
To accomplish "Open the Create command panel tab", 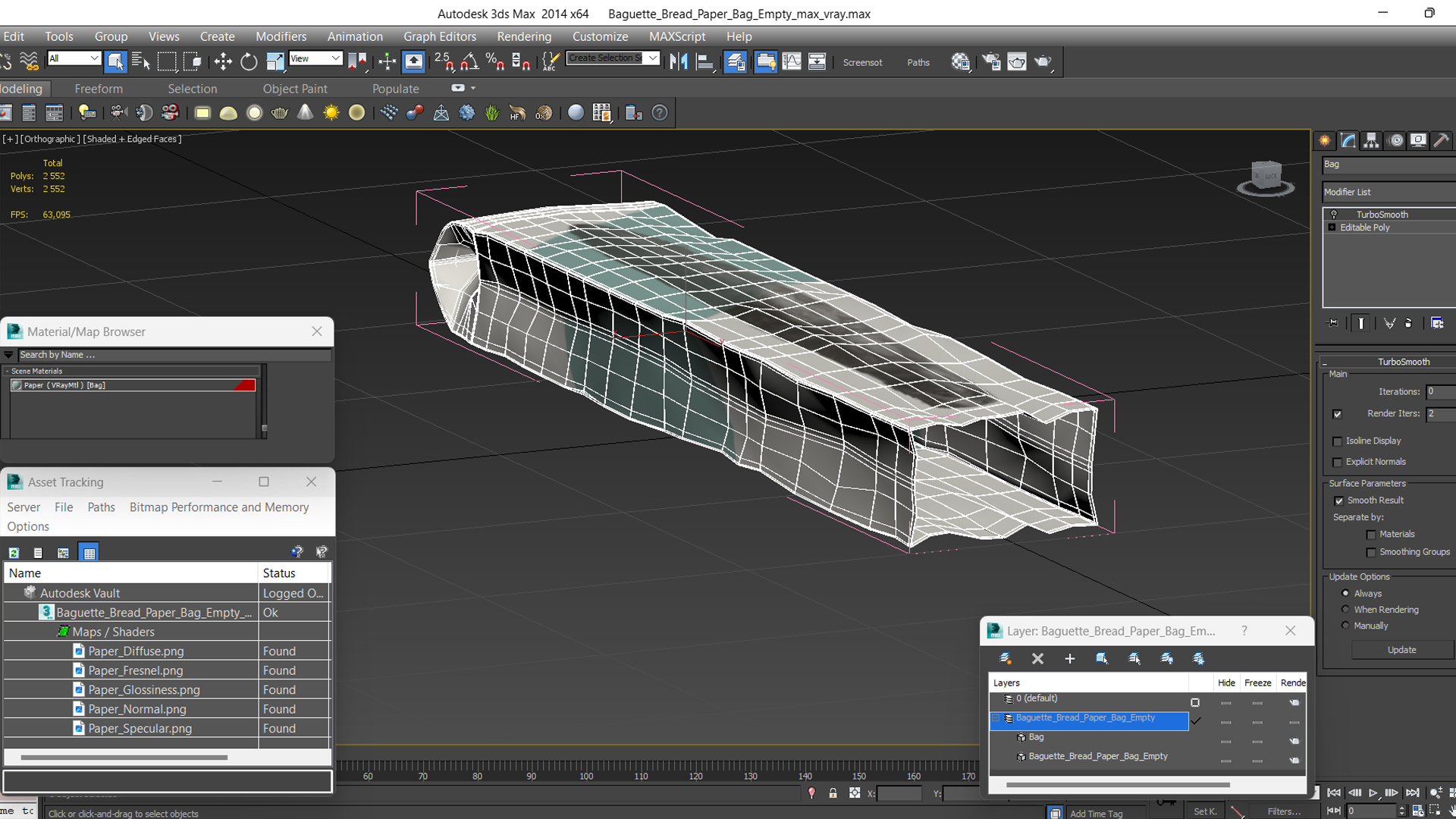I will tap(1325, 140).
